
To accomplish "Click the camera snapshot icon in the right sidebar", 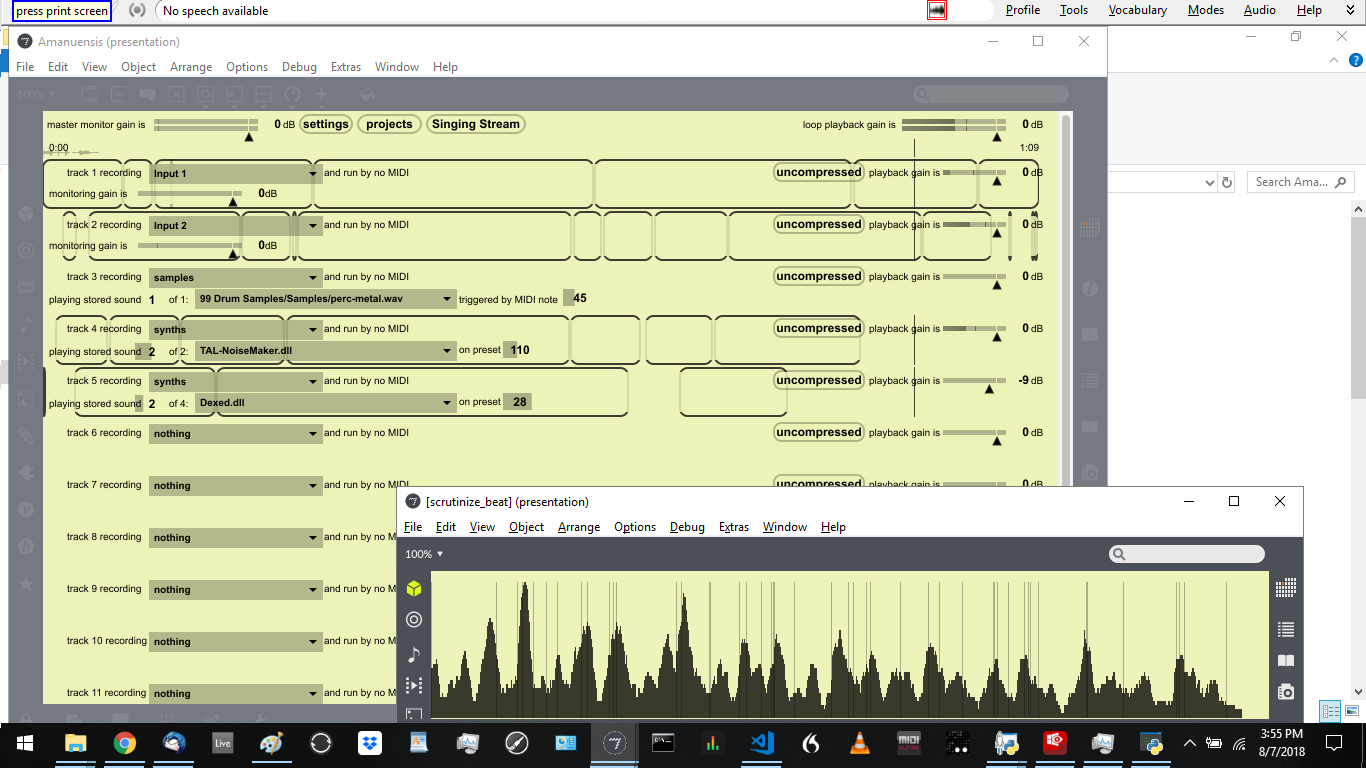I will point(1285,691).
